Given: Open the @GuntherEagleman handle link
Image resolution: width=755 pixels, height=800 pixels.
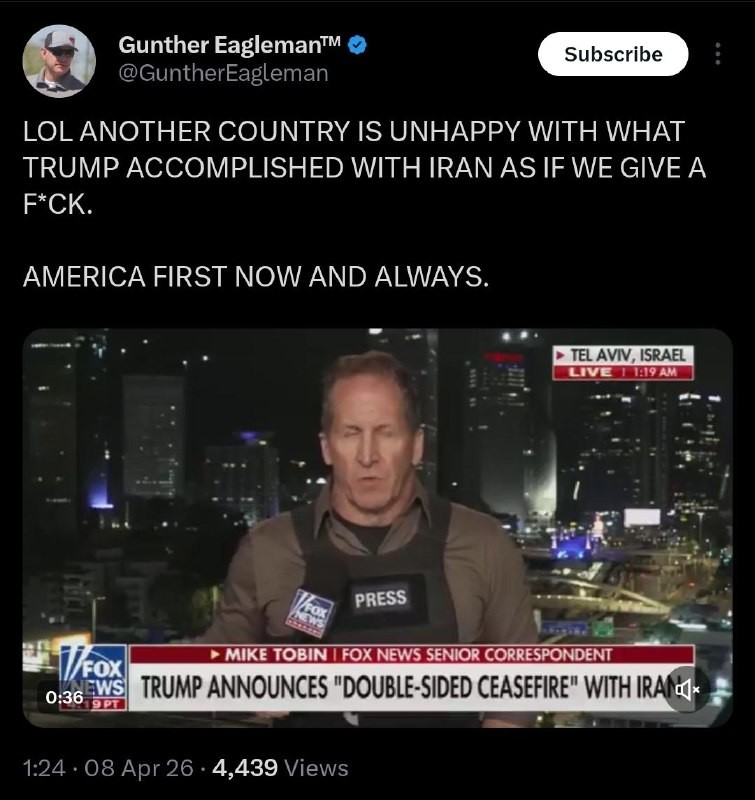Looking at the screenshot, I should click(223, 73).
